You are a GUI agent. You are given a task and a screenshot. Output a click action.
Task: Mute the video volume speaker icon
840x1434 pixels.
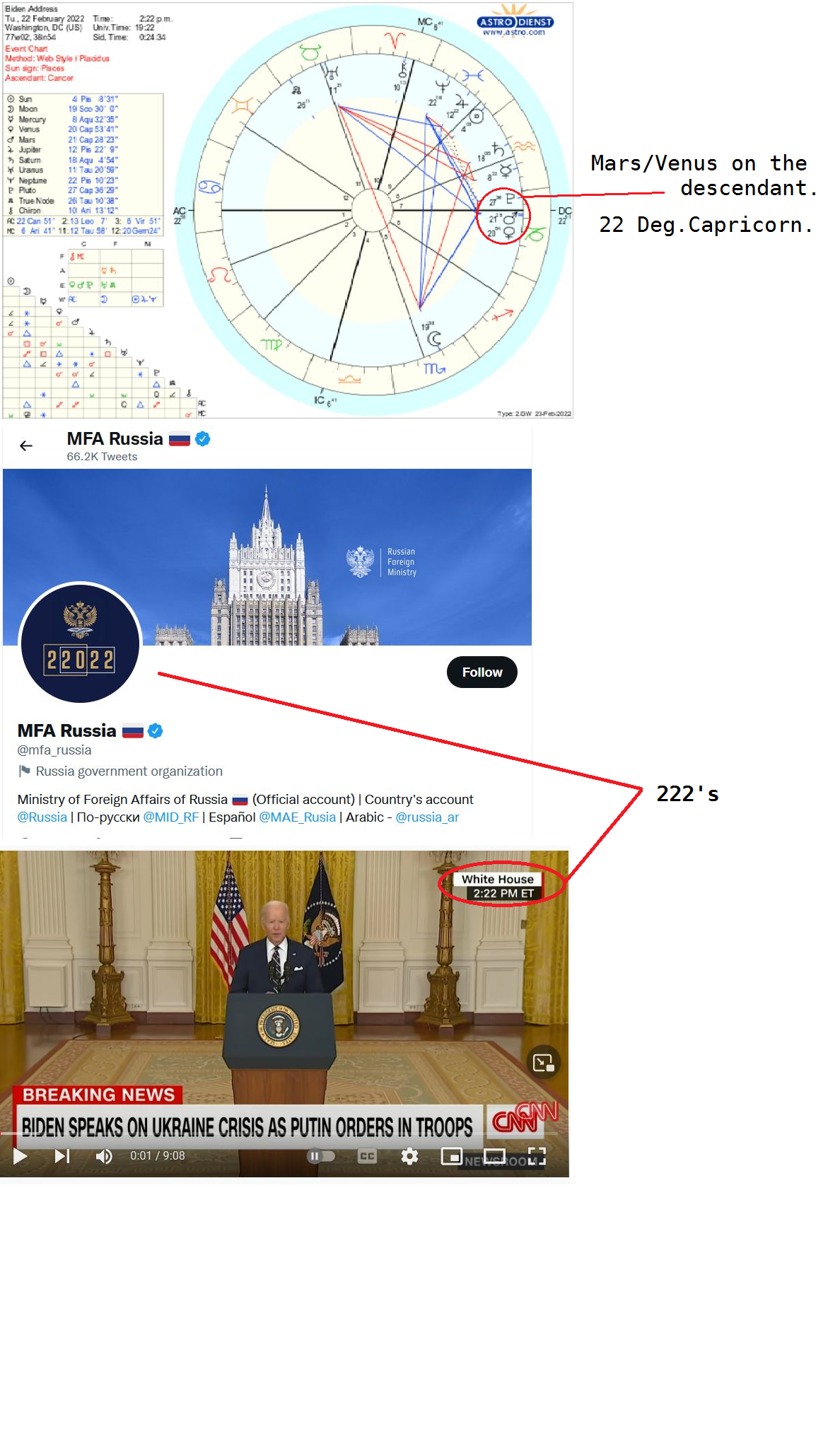point(104,1156)
